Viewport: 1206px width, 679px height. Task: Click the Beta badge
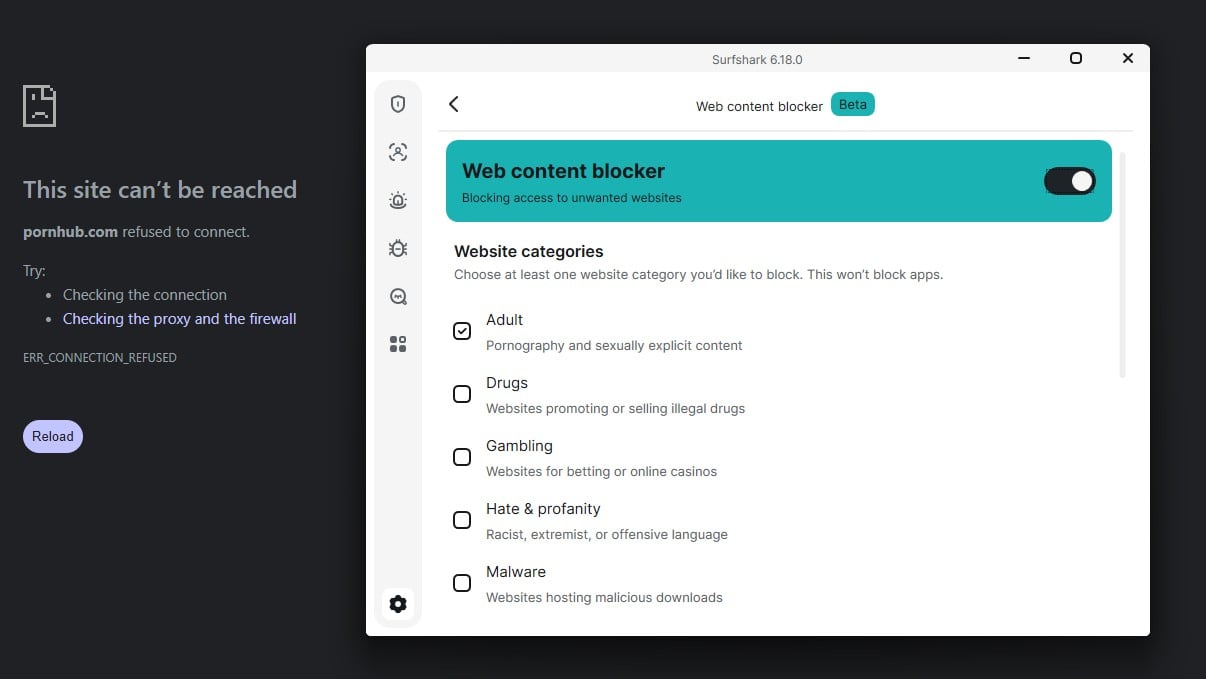pos(853,104)
